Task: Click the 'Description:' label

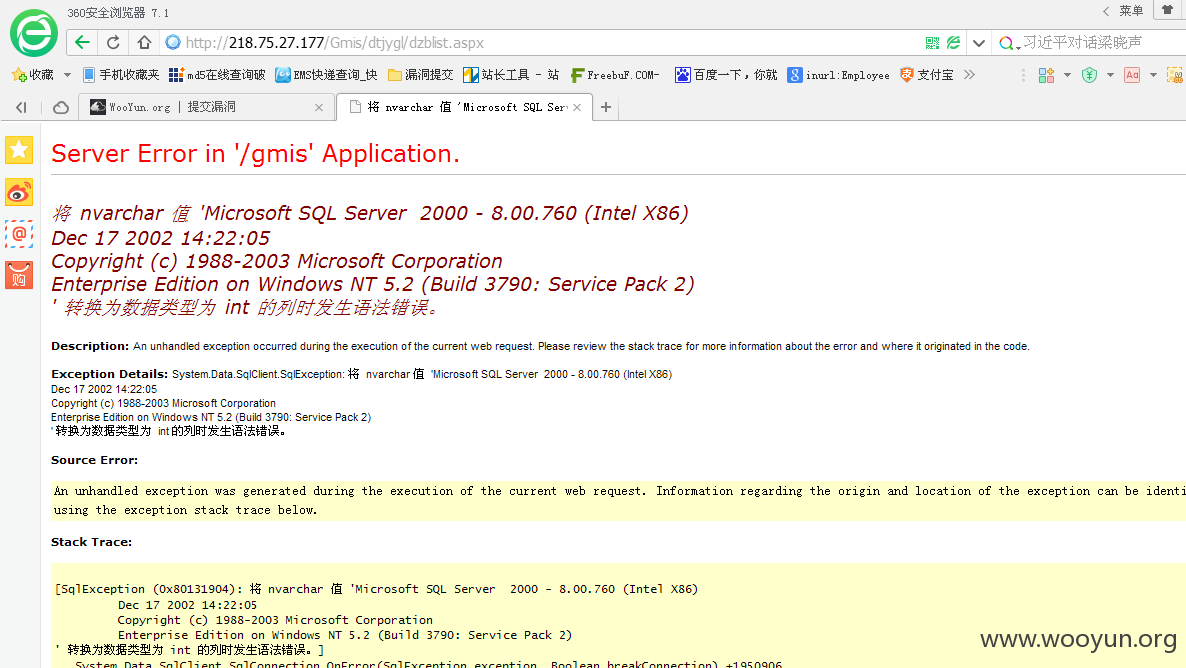Action: [x=90, y=346]
